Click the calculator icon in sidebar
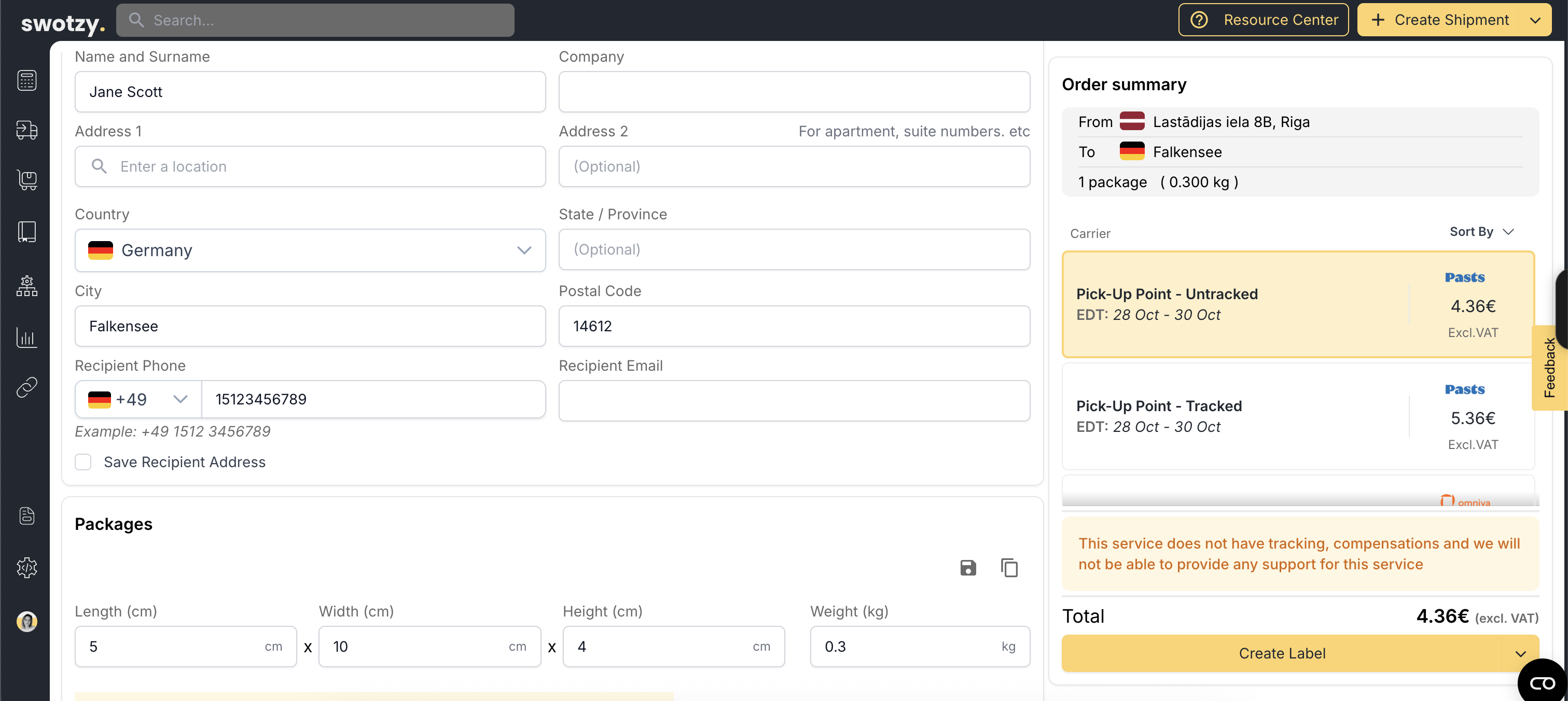This screenshot has width=1568, height=701. tap(27, 80)
